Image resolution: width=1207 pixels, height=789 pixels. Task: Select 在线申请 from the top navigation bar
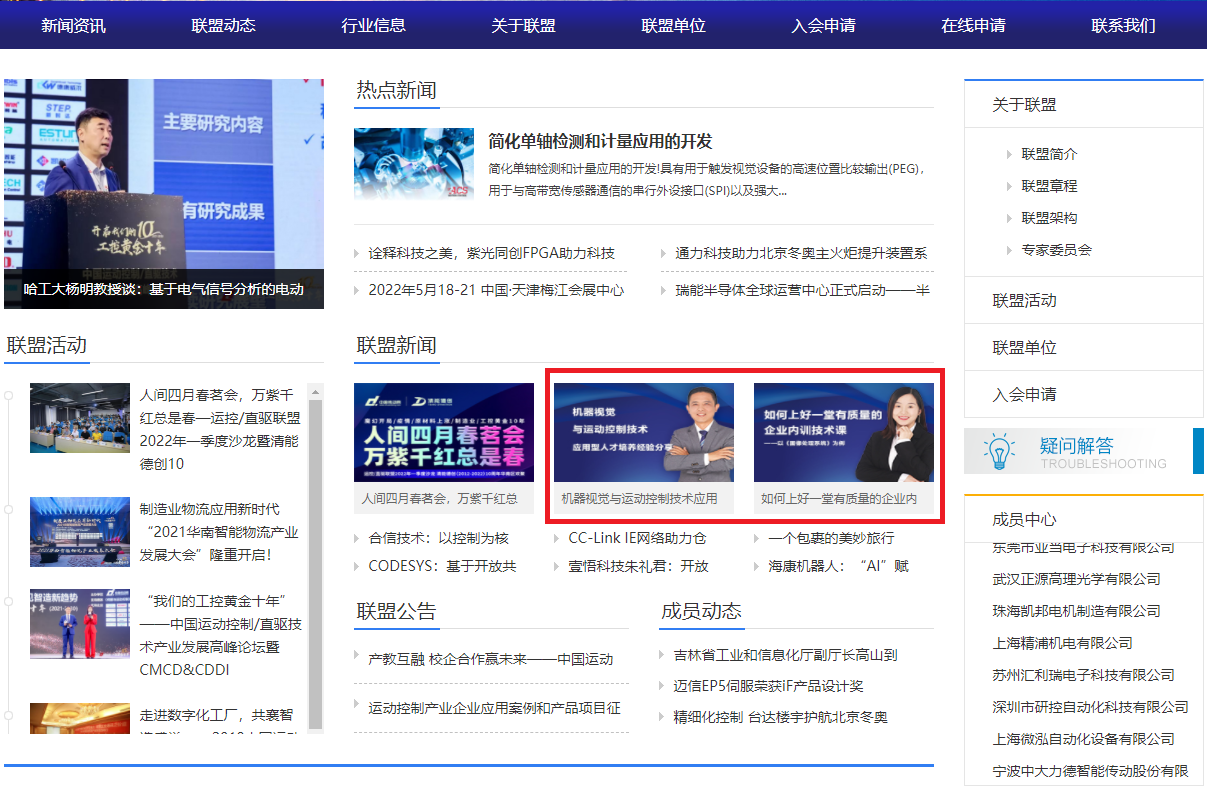click(x=973, y=25)
